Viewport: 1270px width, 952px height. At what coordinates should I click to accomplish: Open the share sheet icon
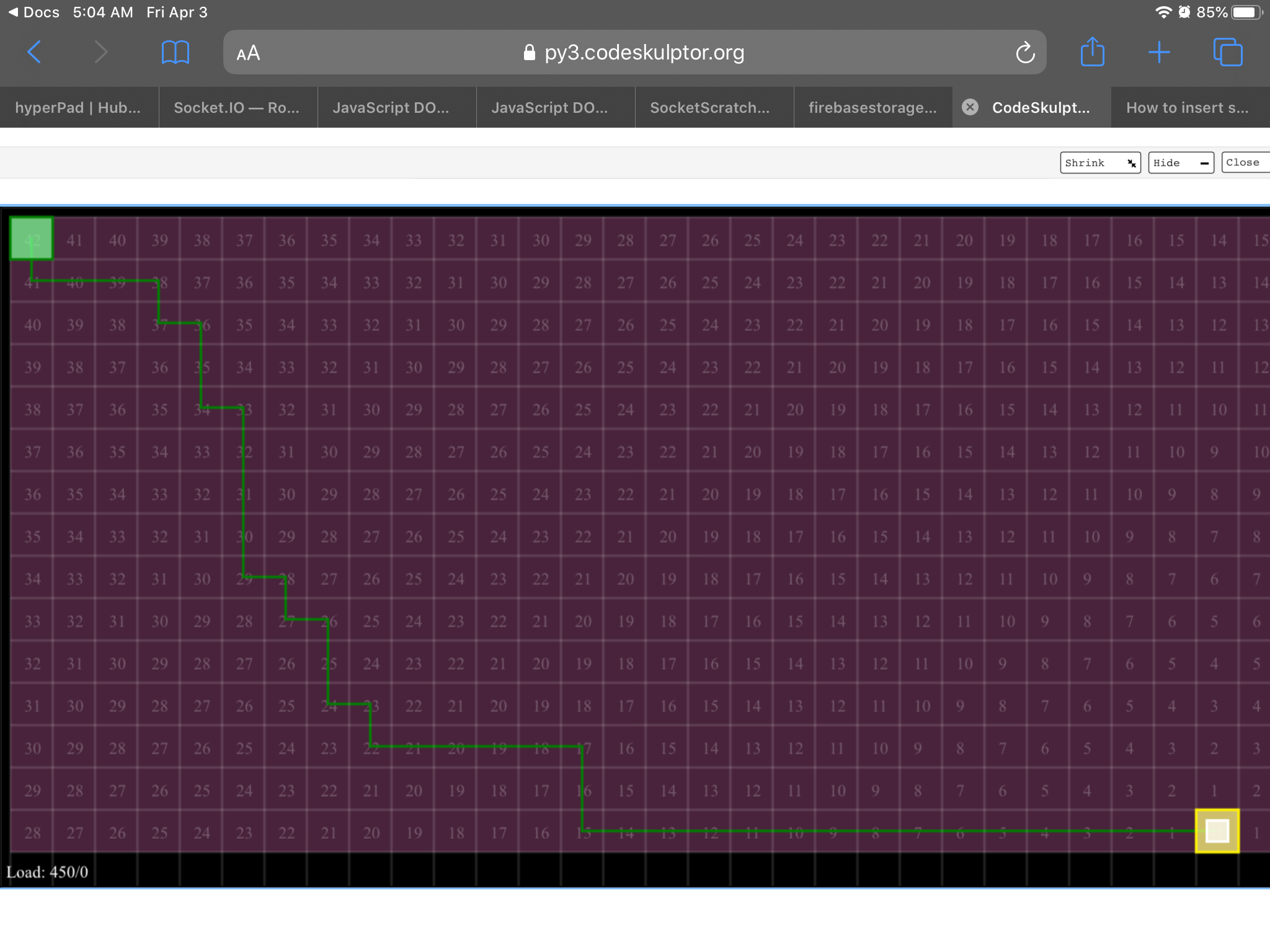point(1092,52)
